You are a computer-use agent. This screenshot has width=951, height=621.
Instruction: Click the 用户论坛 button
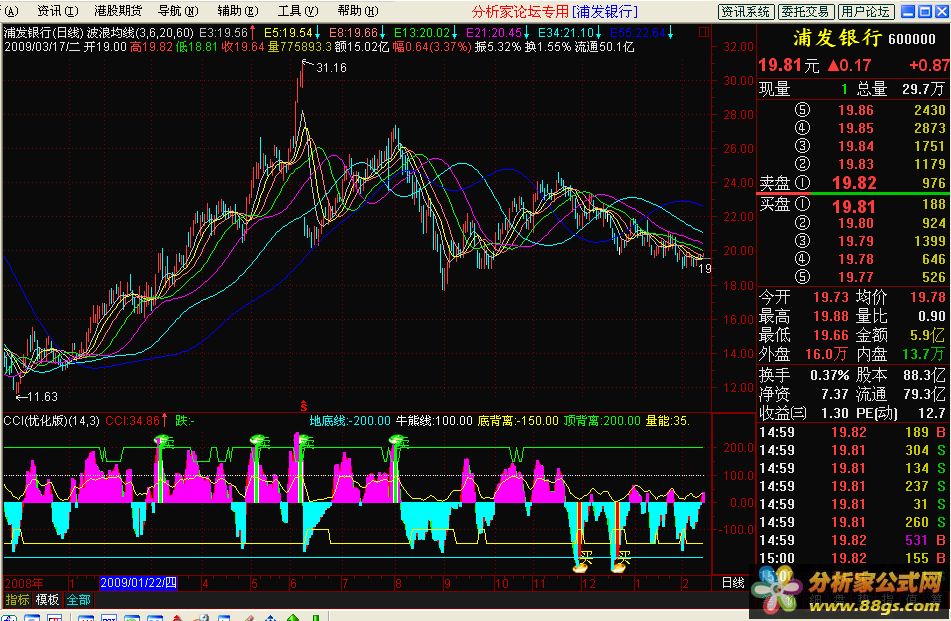pos(865,12)
